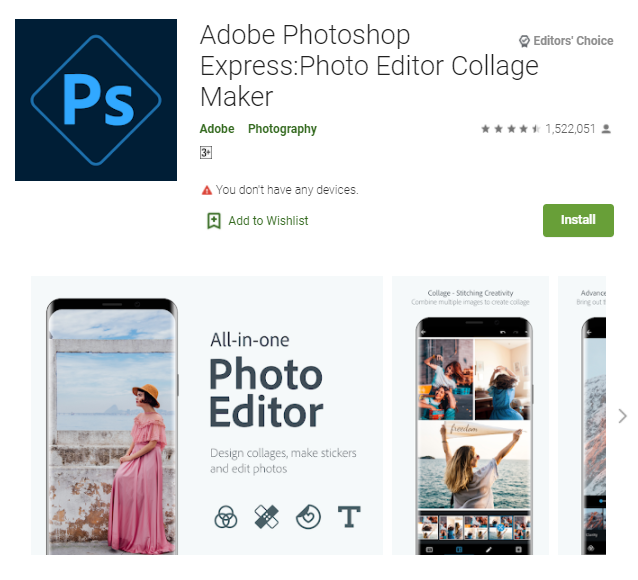Open the Adobe developer link

217,129
